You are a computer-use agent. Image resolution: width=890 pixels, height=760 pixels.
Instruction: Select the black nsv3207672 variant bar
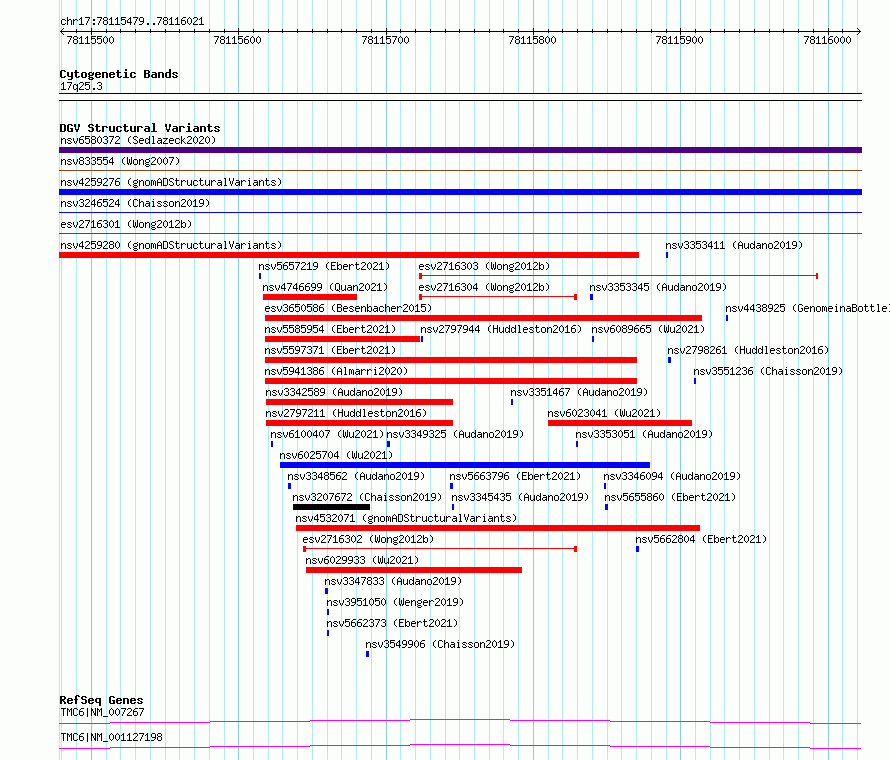point(331,507)
